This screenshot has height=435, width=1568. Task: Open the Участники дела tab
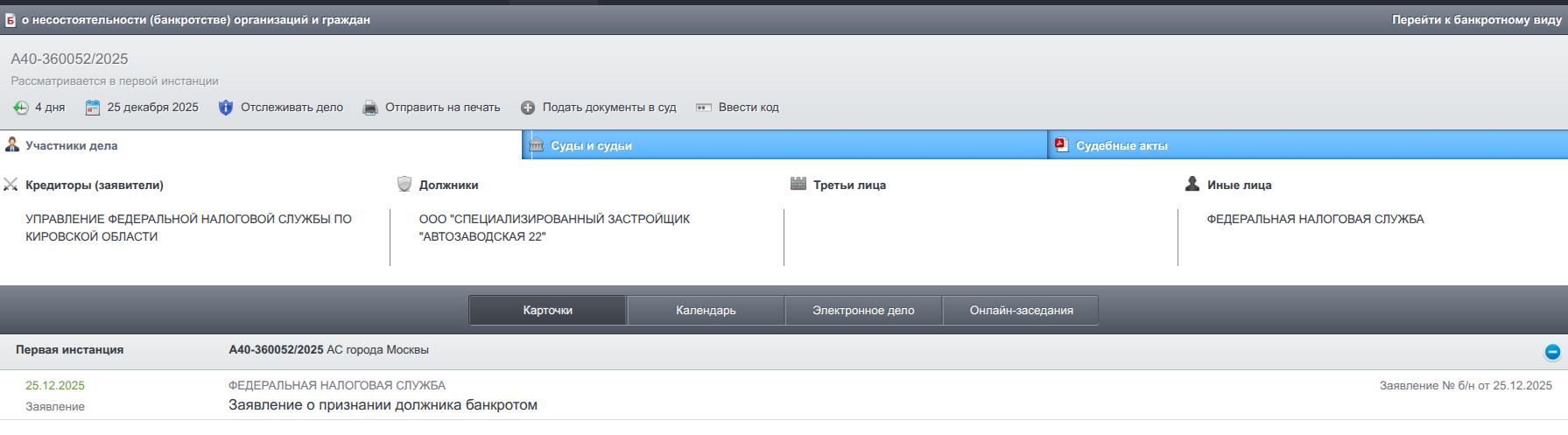click(x=71, y=145)
